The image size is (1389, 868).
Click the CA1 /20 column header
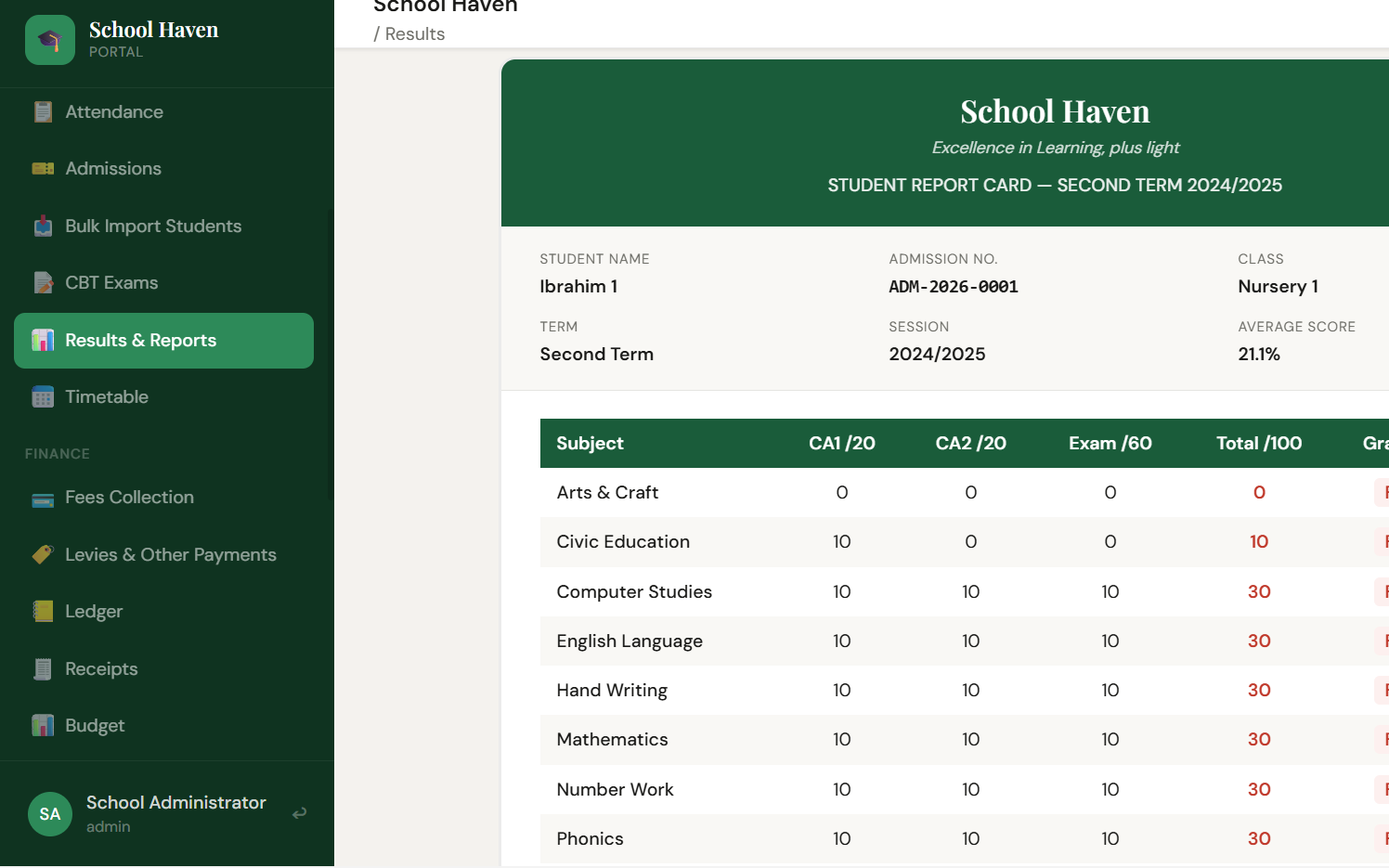(841, 444)
